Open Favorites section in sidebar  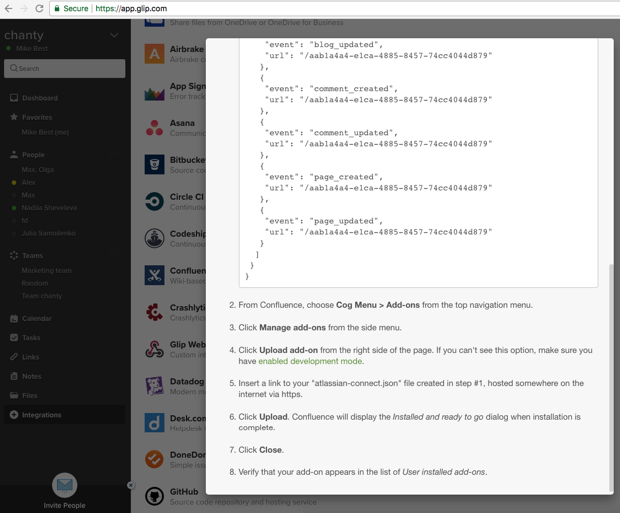click(37, 117)
